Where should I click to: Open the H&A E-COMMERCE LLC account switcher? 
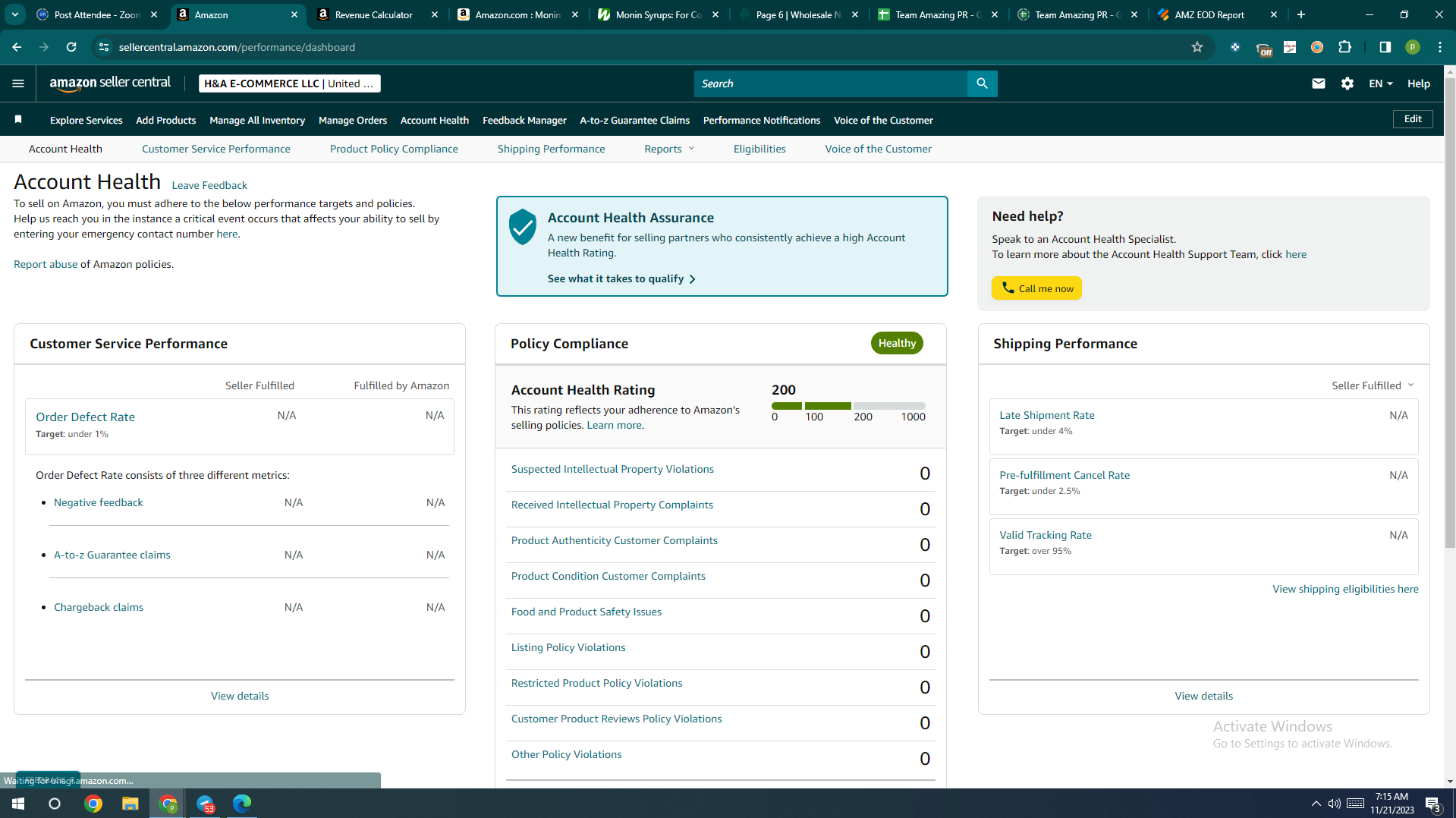[x=290, y=83]
